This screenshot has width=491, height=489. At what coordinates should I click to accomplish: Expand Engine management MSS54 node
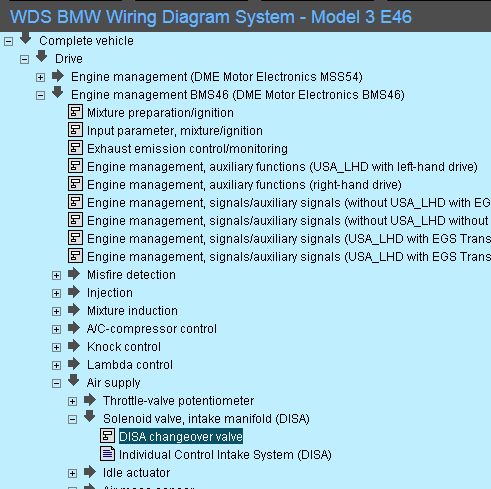coord(41,78)
